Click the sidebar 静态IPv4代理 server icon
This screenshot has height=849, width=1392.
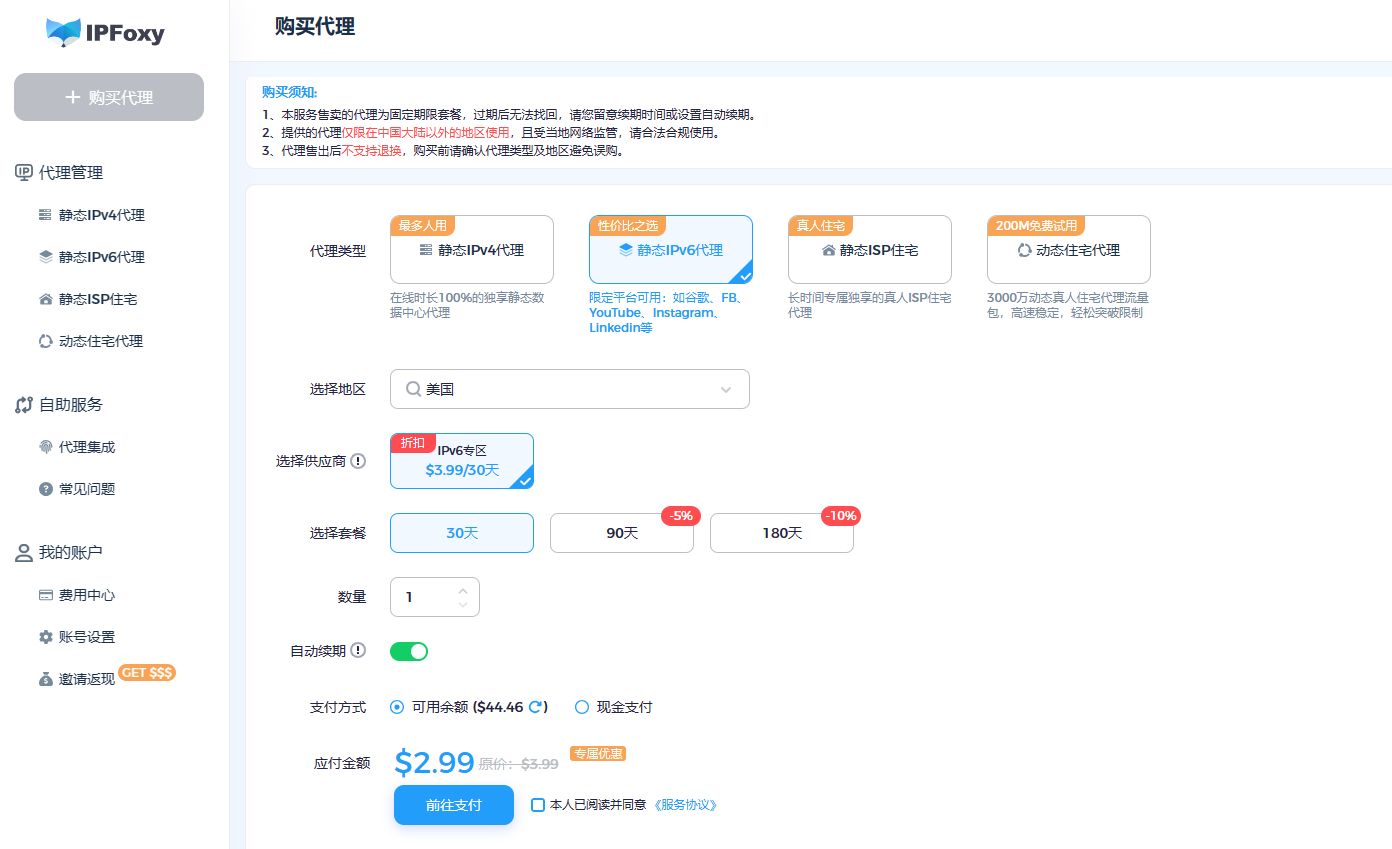click(45, 215)
